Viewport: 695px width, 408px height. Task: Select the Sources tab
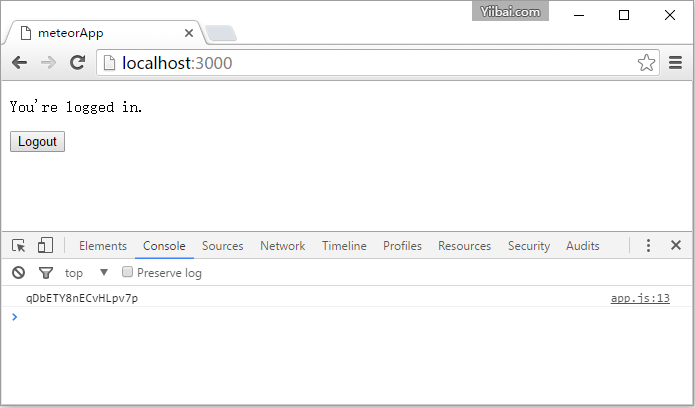pos(222,246)
